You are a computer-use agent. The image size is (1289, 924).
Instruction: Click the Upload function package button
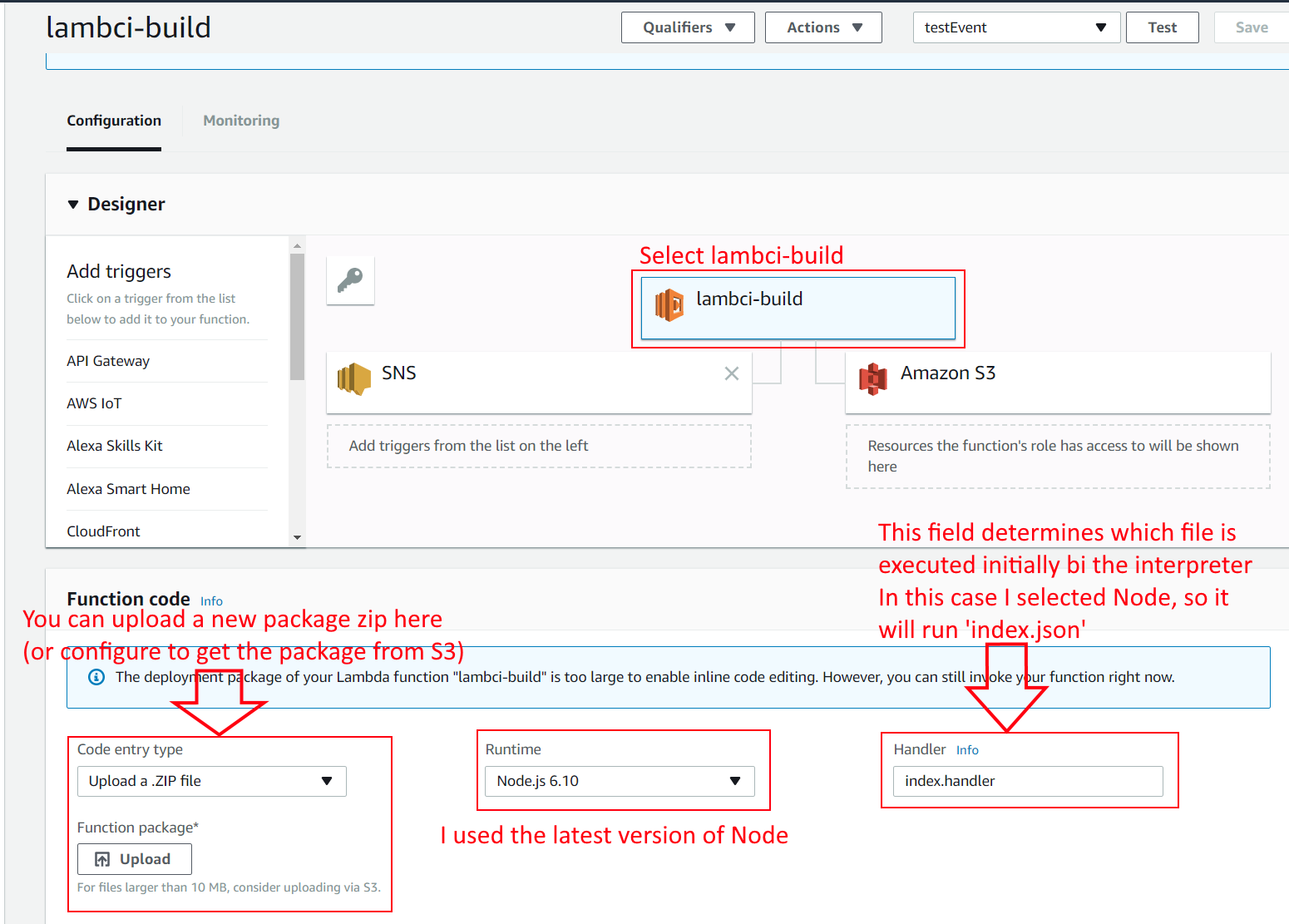(x=135, y=859)
